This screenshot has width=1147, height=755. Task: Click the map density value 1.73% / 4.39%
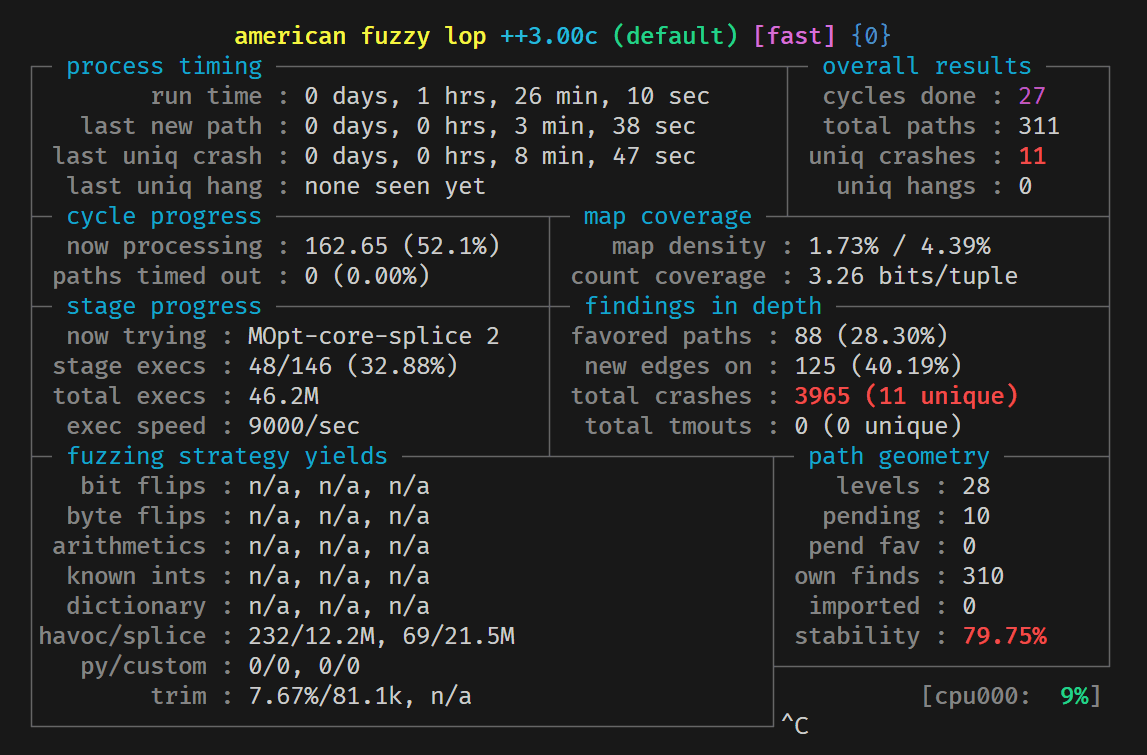899,246
